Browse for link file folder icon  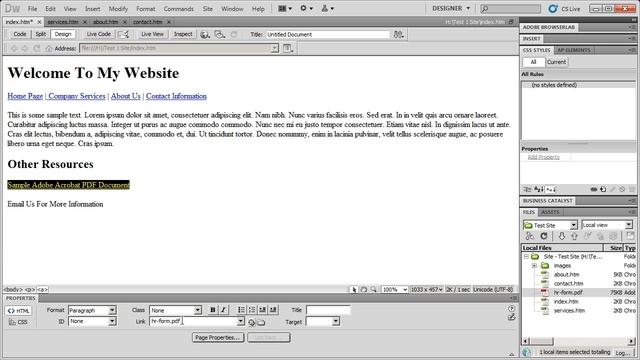coord(261,322)
